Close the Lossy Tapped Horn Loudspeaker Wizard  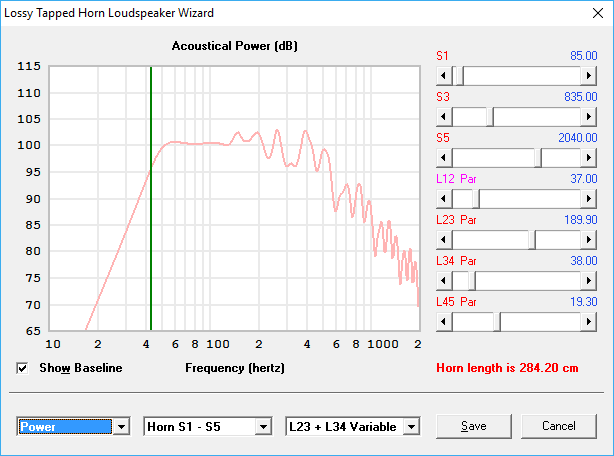(598, 13)
